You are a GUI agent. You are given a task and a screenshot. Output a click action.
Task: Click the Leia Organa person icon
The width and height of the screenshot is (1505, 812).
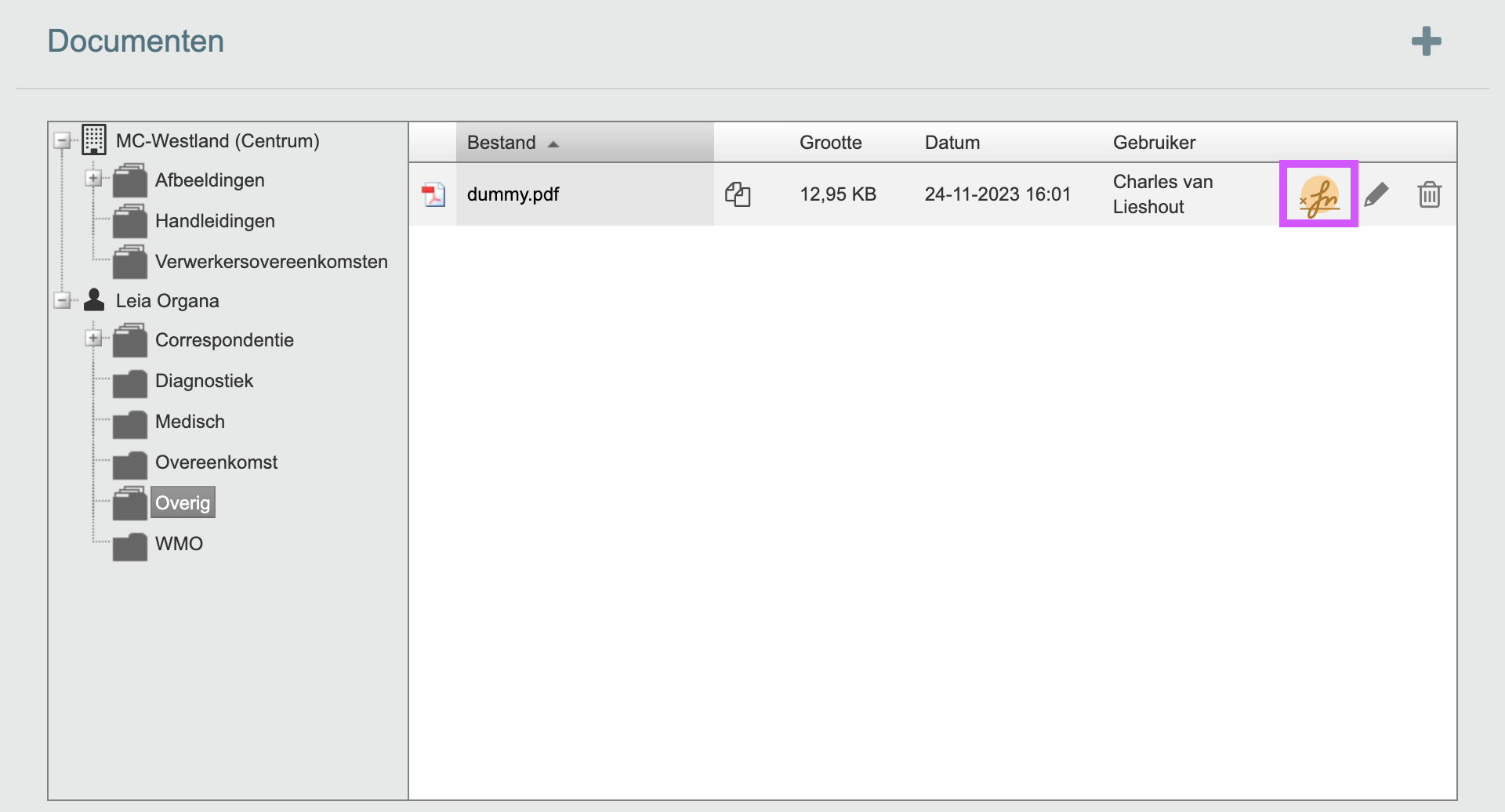[94, 300]
